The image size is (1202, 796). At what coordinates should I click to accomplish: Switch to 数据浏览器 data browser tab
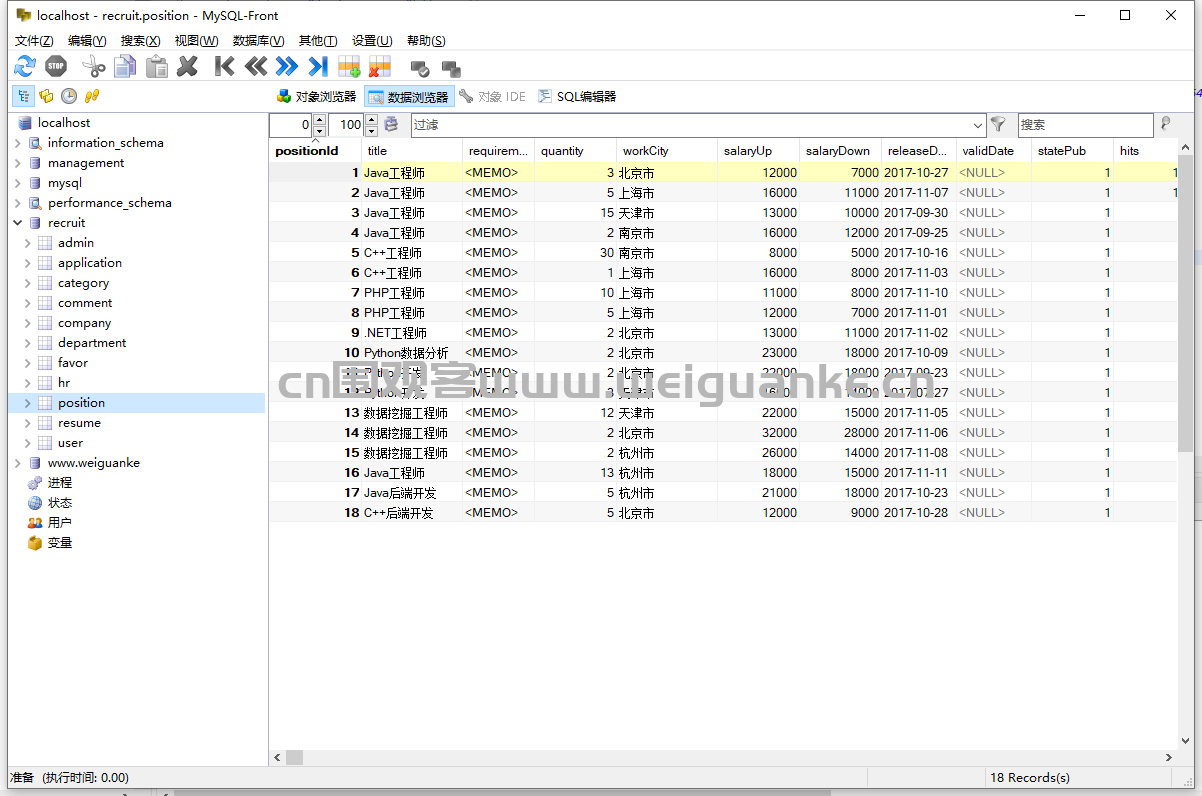click(x=409, y=97)
